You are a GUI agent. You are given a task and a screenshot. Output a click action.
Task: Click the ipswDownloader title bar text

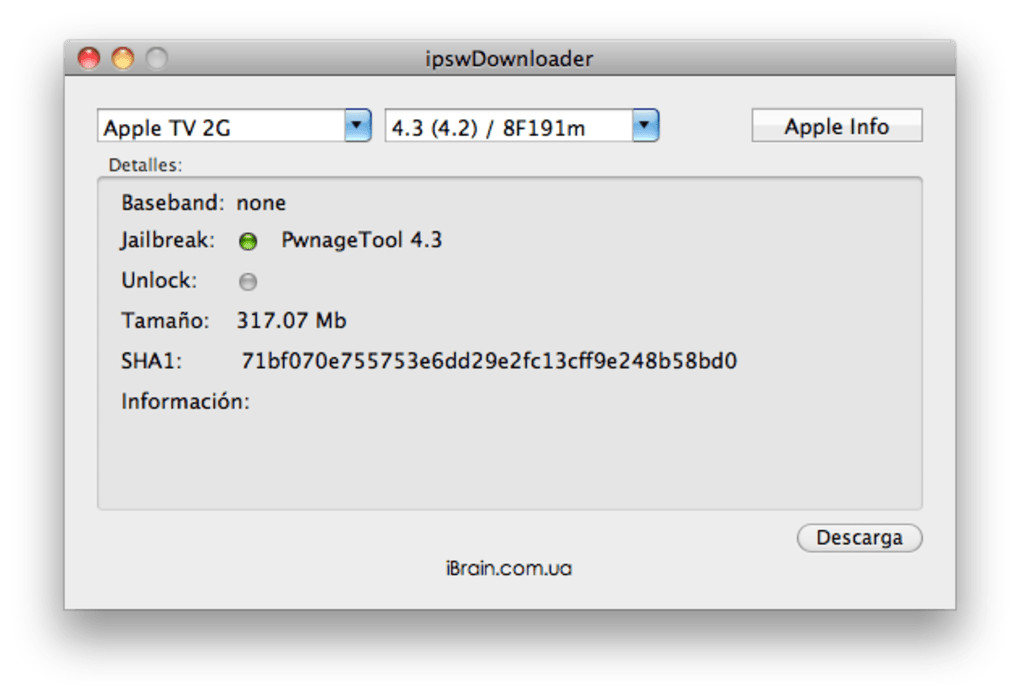coord(509,59)
